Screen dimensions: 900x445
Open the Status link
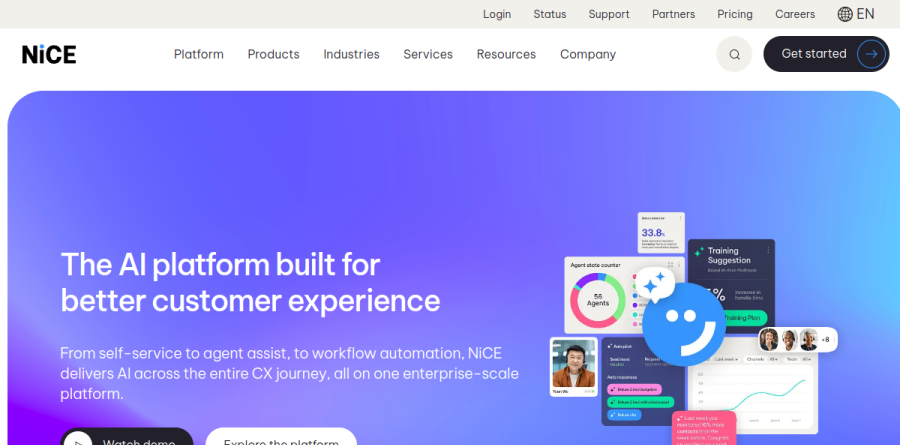point(550,14)
